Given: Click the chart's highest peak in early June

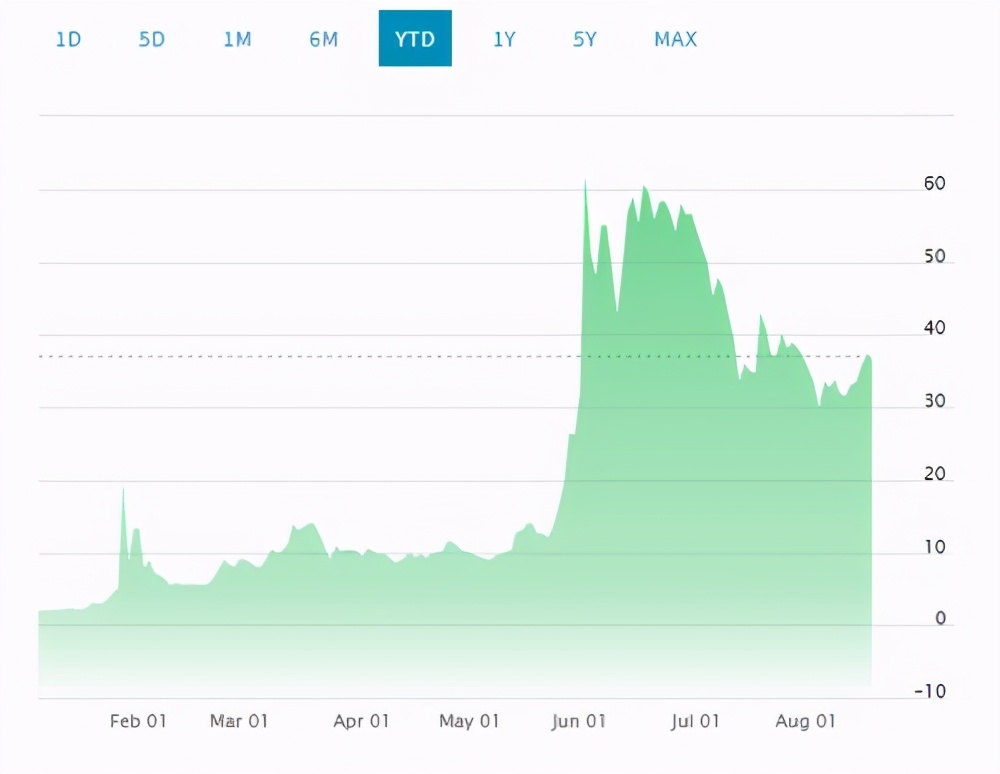Looking at the screenshot, I should [x=585, y=183].
